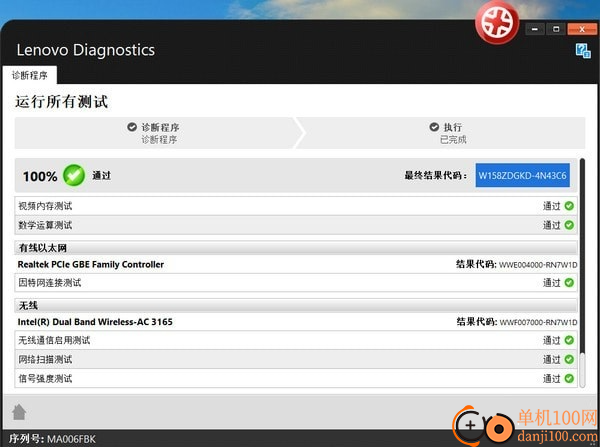Click the 诊断程序 wizard step
The height and width of the screenshot is (447, 601).
(x=155, y=133)
